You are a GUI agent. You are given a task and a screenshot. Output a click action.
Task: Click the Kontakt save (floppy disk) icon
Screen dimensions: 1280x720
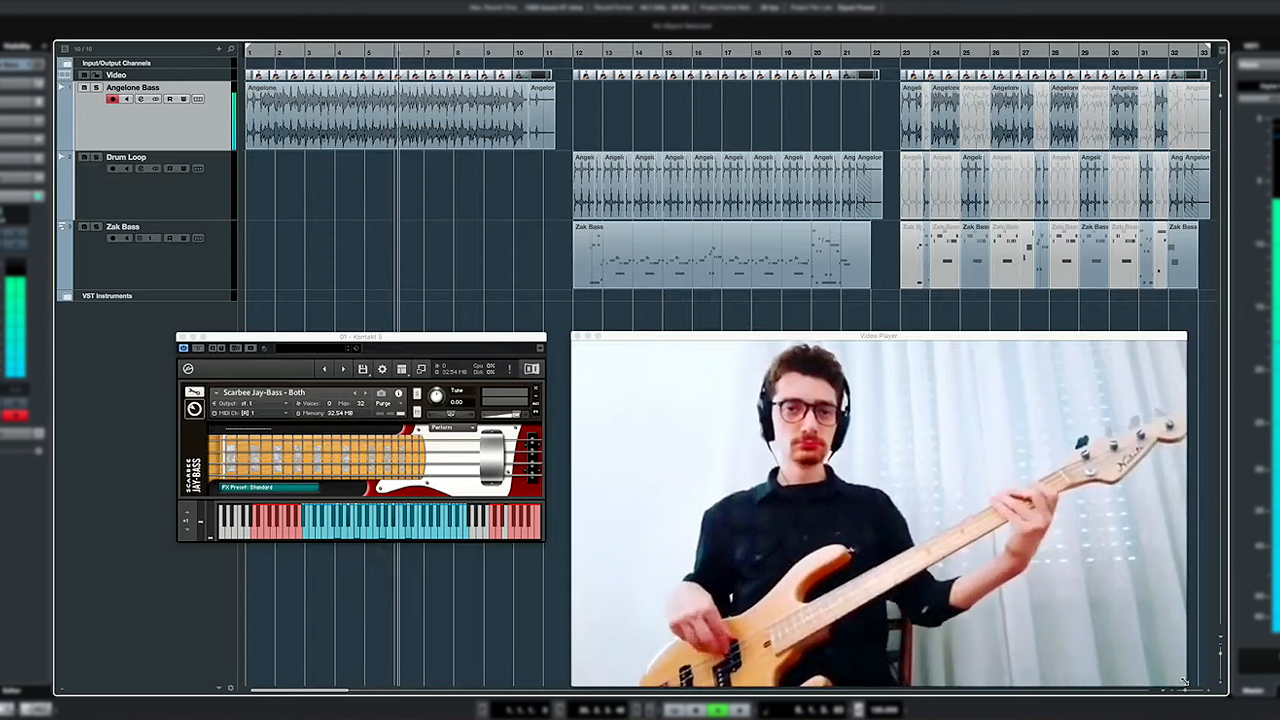tap(363, 369)
